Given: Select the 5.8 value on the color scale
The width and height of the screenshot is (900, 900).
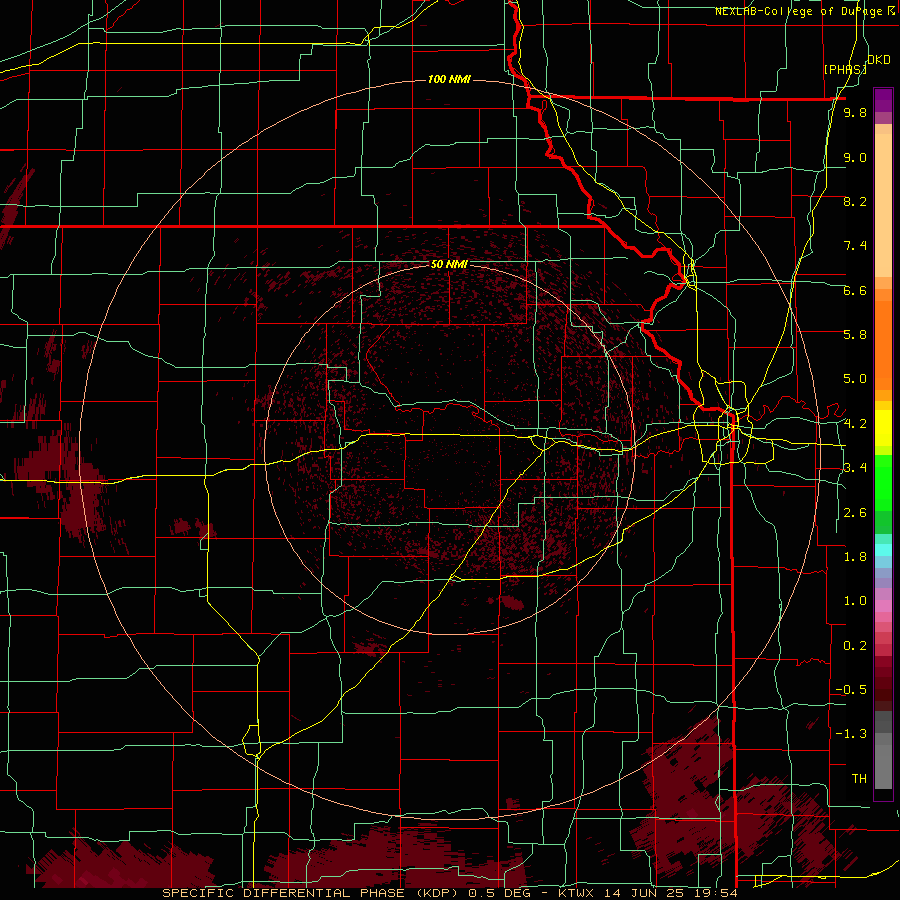Looking at the screenshot, I should 855,335.
